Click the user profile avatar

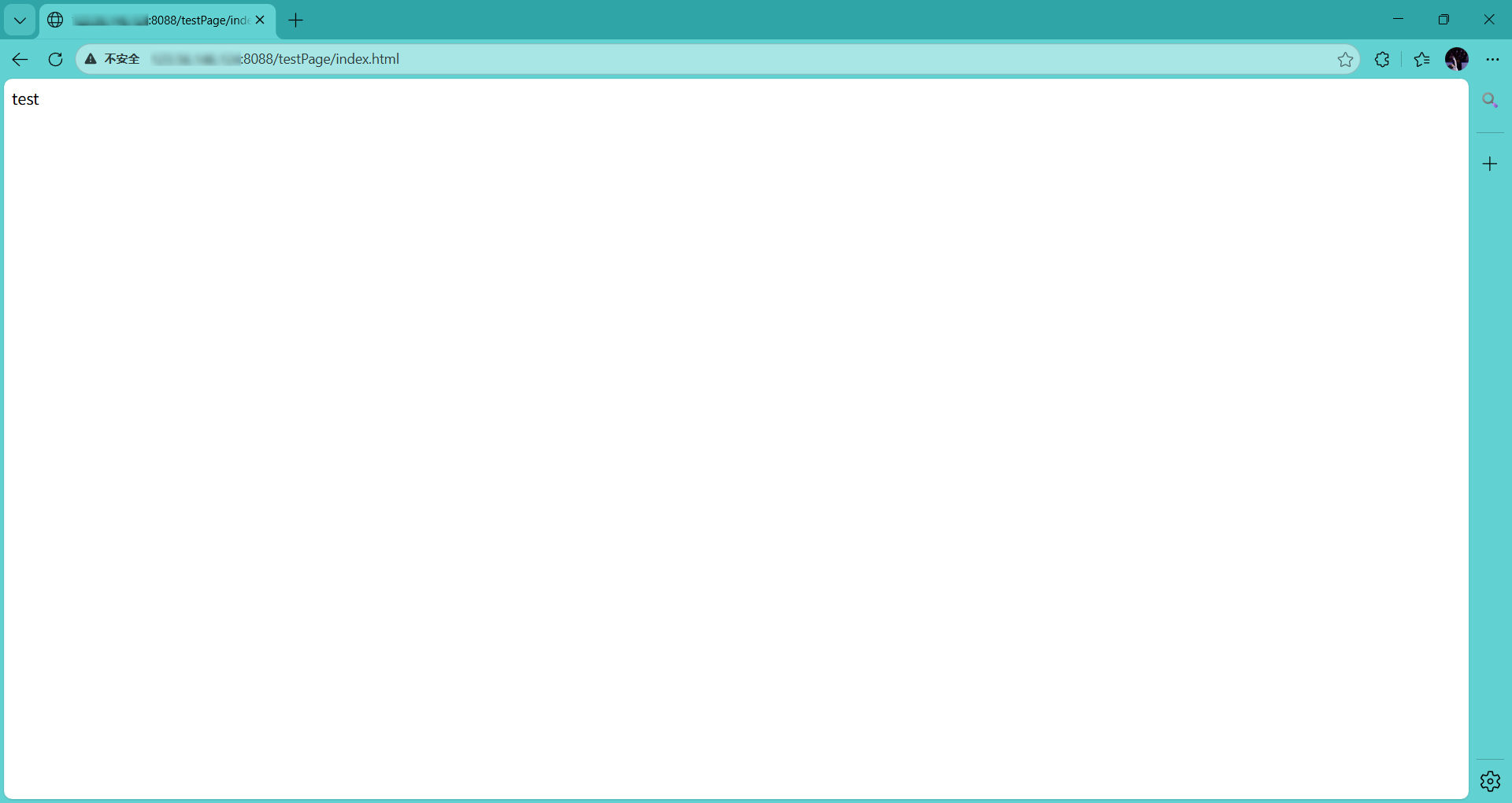1457,59
